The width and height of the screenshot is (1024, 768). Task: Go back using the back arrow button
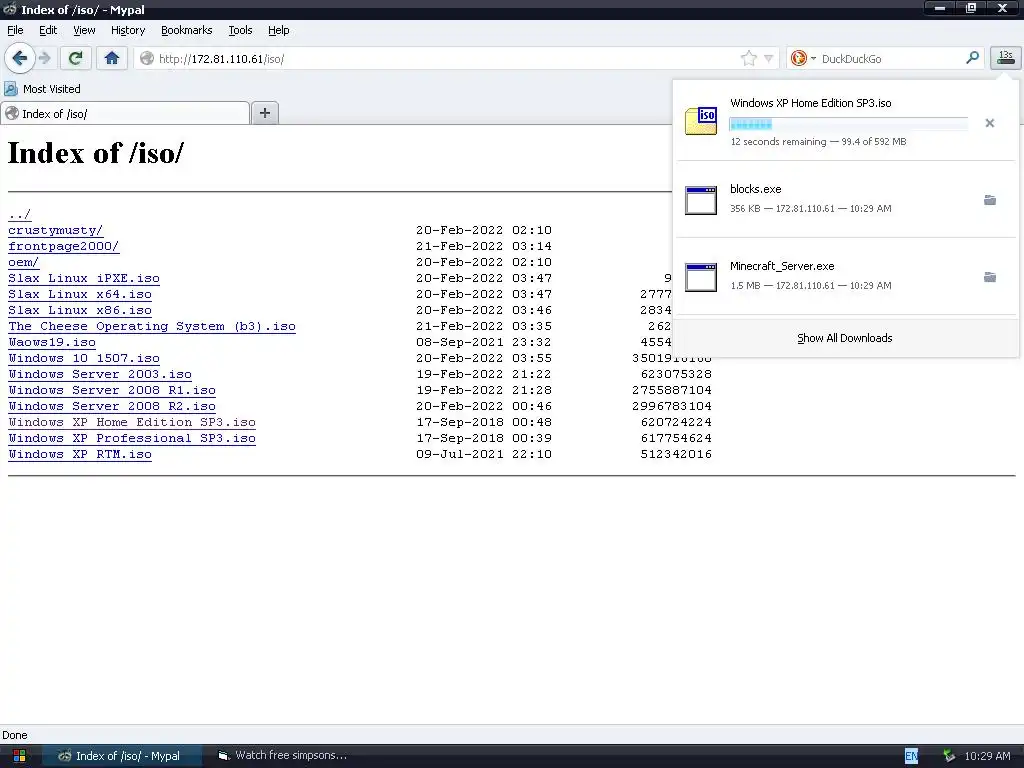[20, 58]
